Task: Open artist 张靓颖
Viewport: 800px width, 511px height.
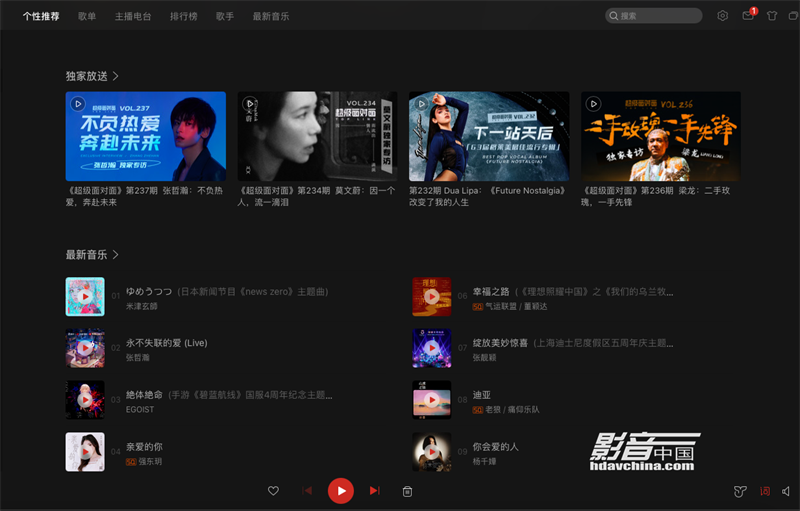Action: coord(484,358)
